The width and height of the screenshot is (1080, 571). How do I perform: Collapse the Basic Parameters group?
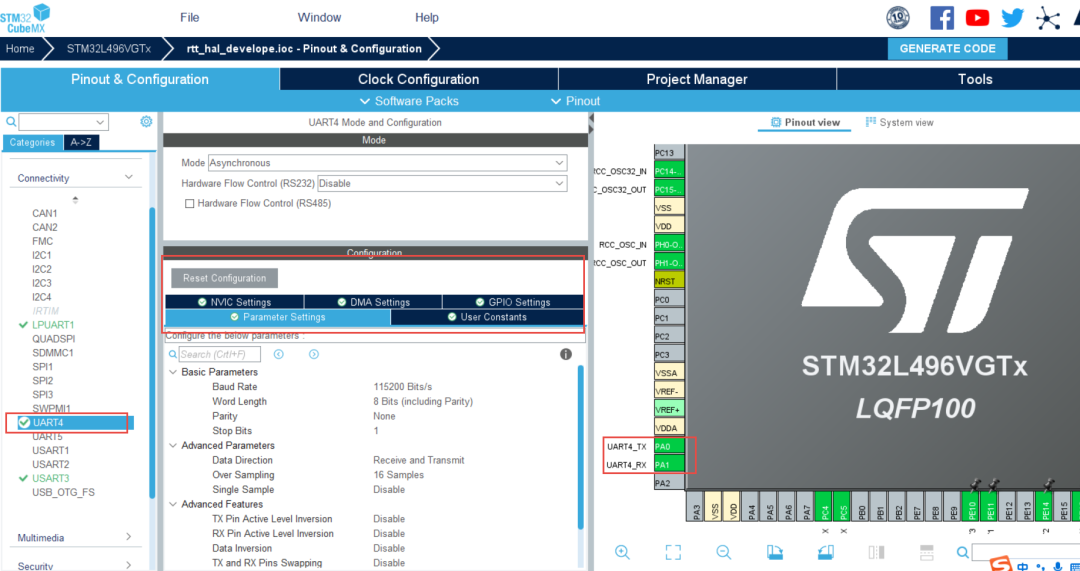[x=172, y=372]
